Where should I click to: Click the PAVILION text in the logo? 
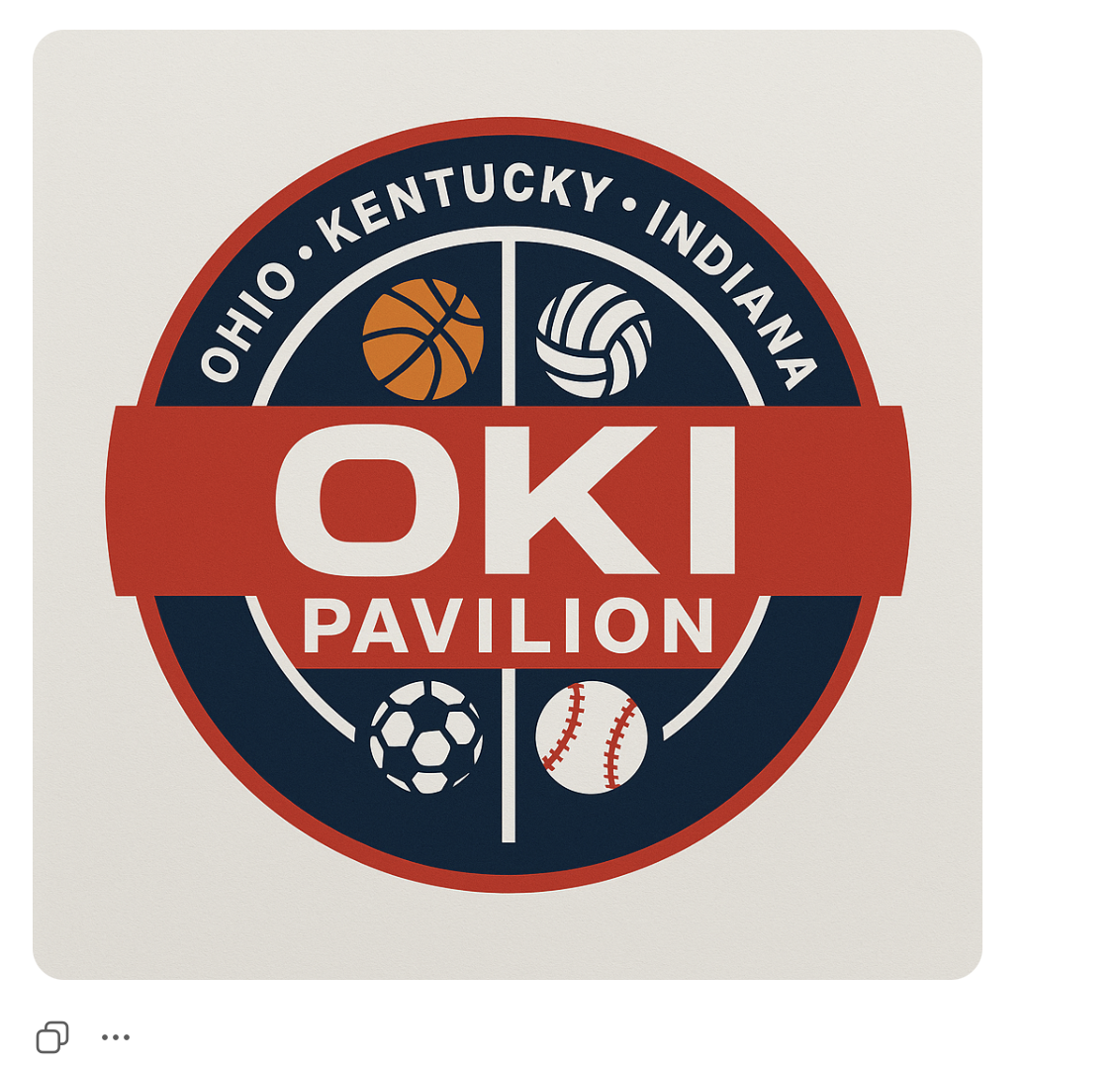click(509, 626)
